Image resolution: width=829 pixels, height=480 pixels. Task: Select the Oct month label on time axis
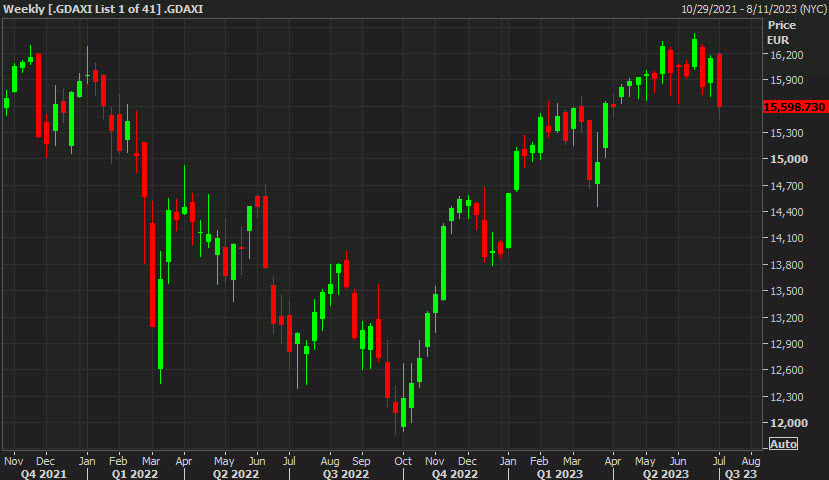click(x=403, y=461)
